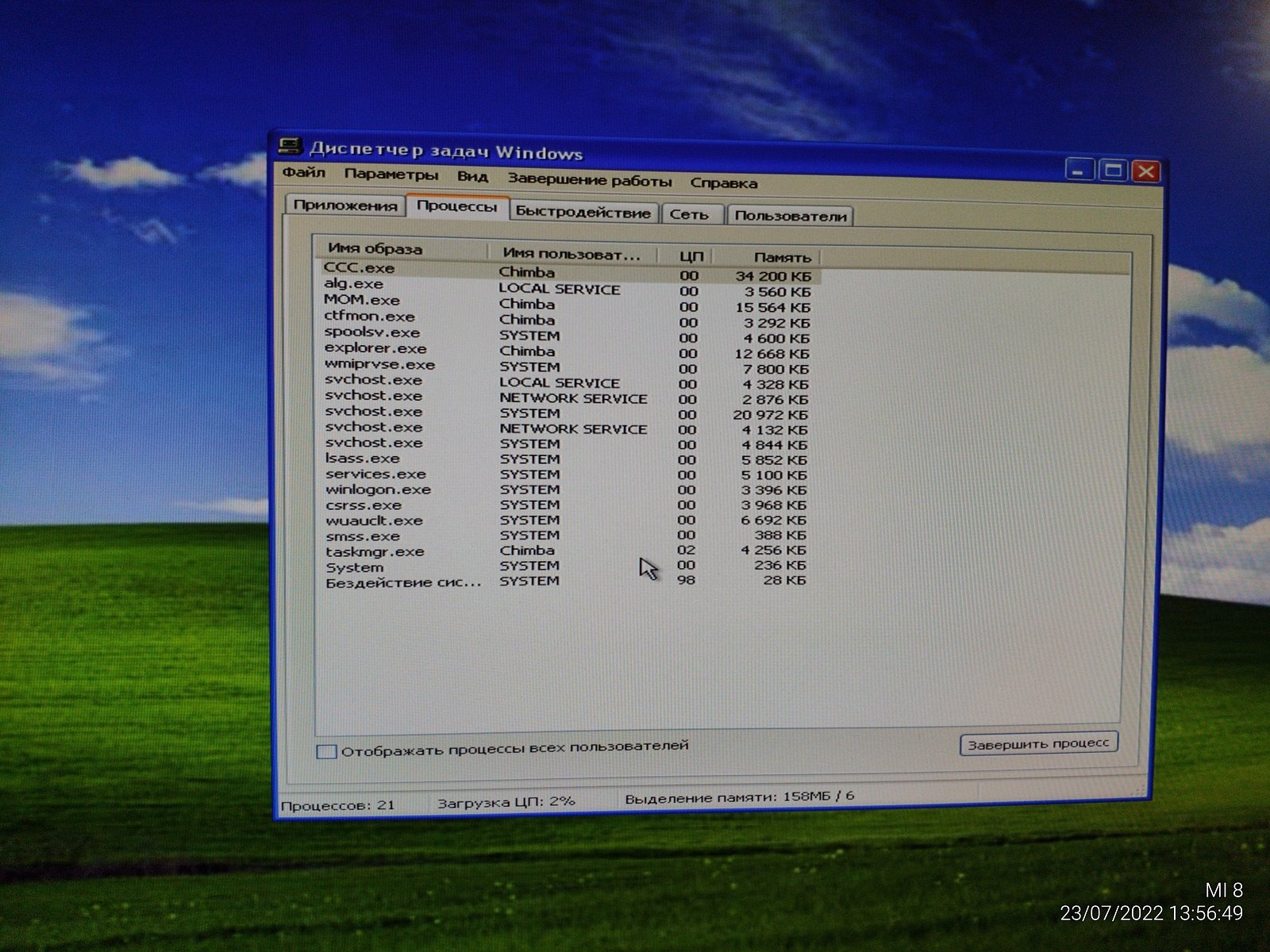The height and width of the screenshot is (952, 1270).
Task: Highlight the spoolsv.exe process
Action: pyautogui.click(x=568, y=334)
